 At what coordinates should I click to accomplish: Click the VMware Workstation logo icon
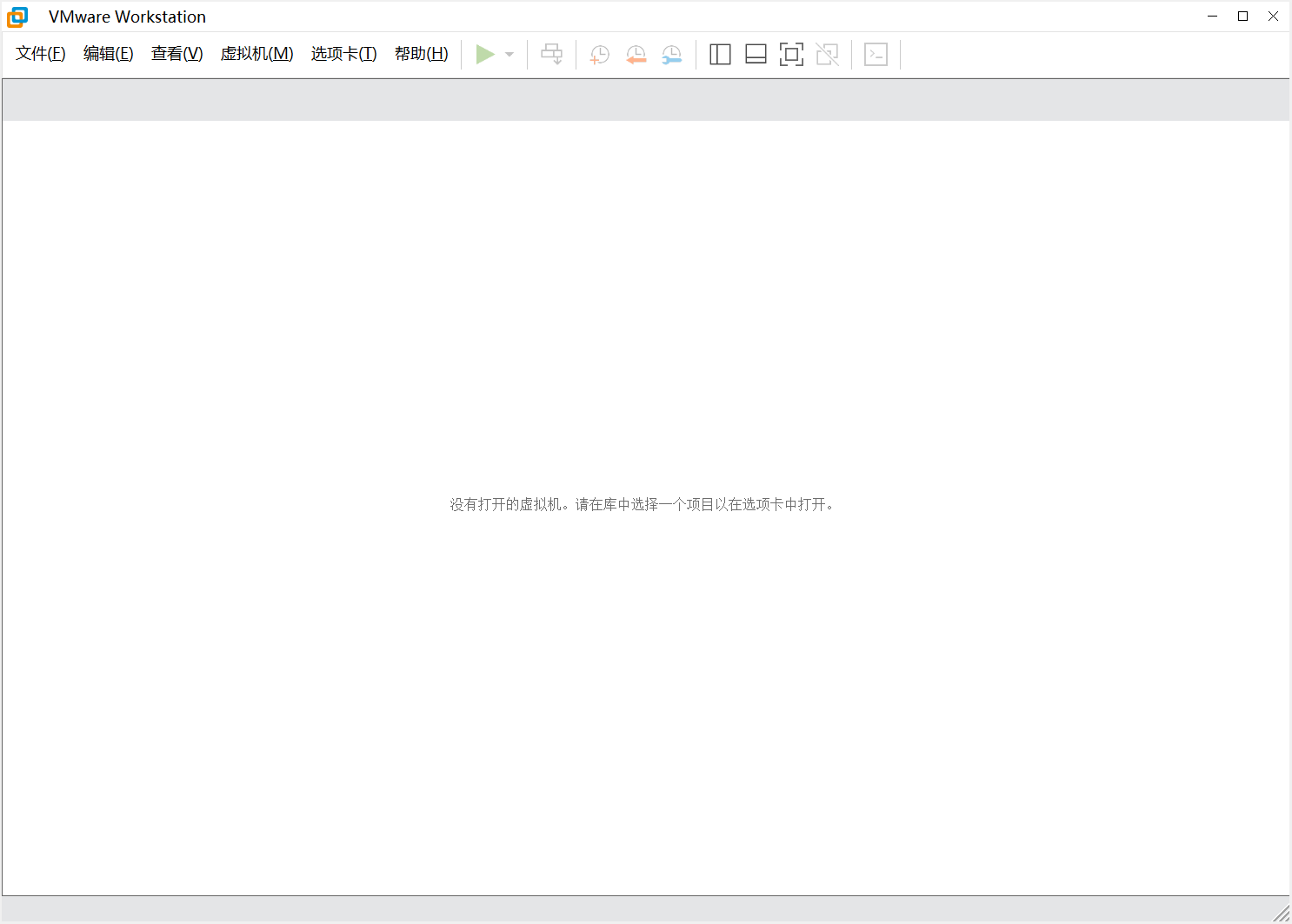click(17, 17)
